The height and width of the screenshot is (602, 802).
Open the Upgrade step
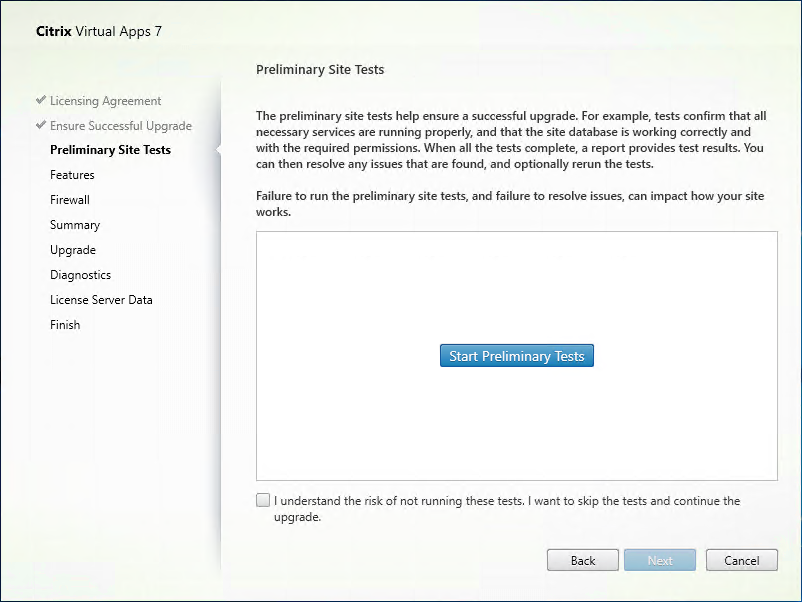point(73,250)
